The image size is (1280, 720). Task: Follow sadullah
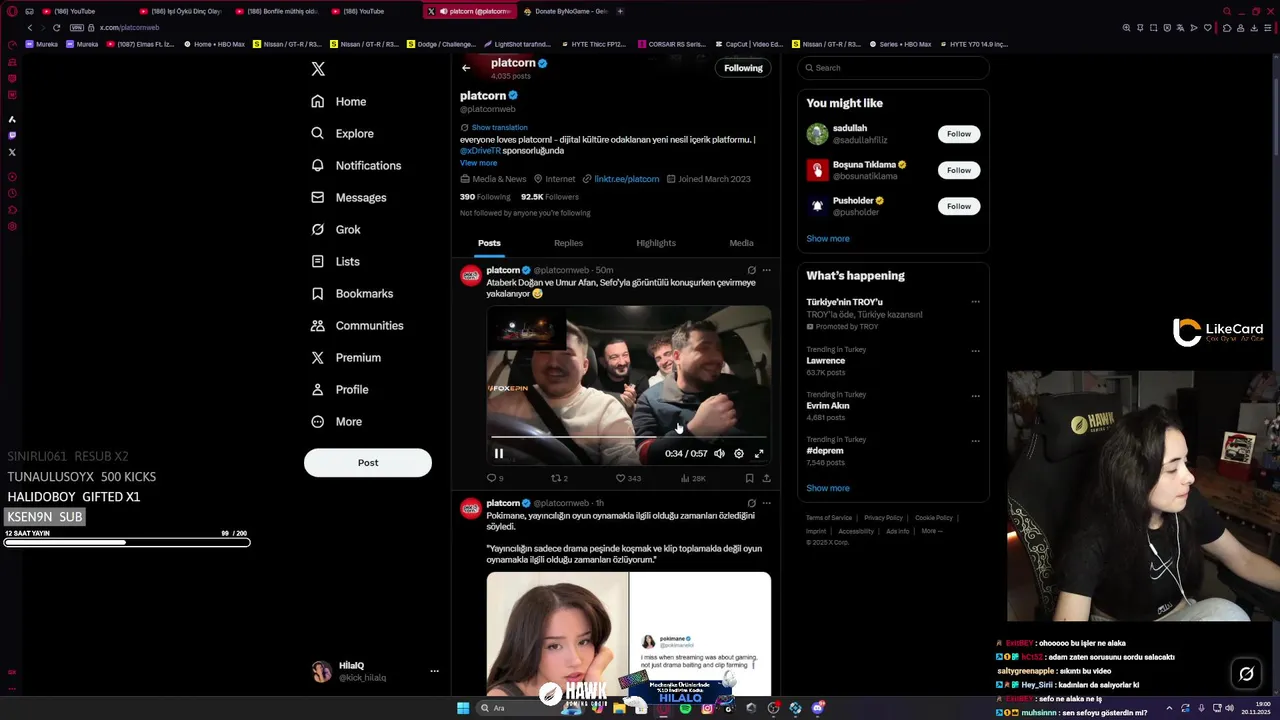tap(958, 134)
